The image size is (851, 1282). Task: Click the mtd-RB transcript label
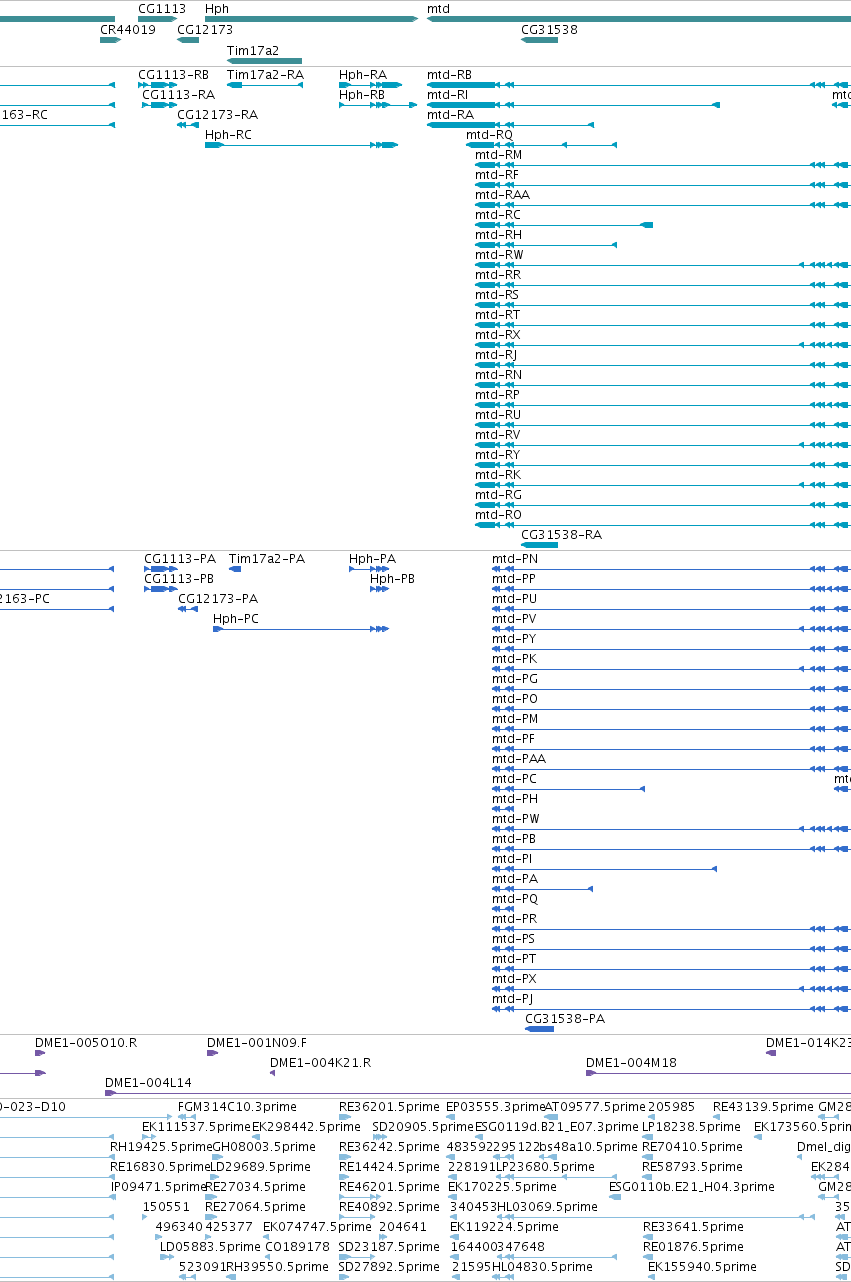[449, 75]
